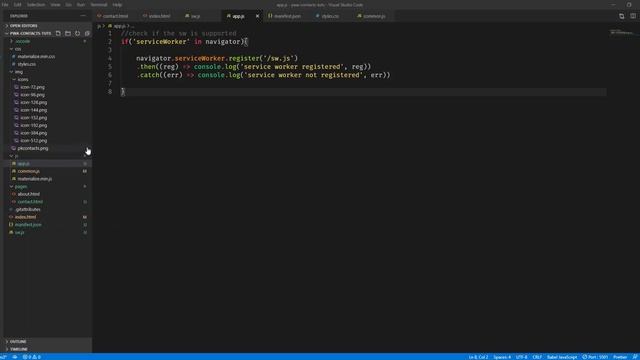Open the View menu
This screenshot has width=640, height=360.
(55, 5)
